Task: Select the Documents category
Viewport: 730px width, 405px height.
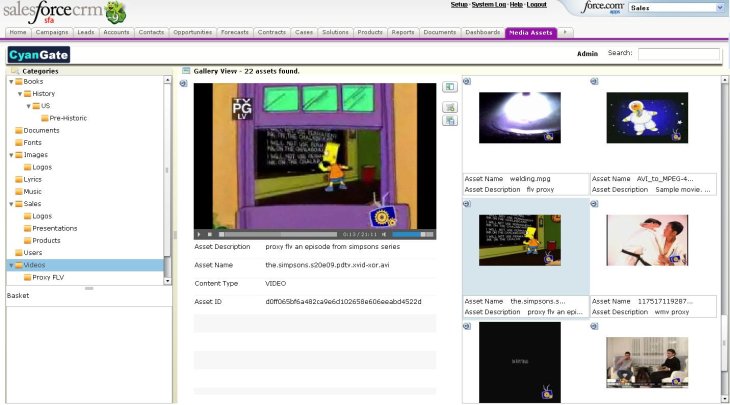Action: [x=41, y=130]
